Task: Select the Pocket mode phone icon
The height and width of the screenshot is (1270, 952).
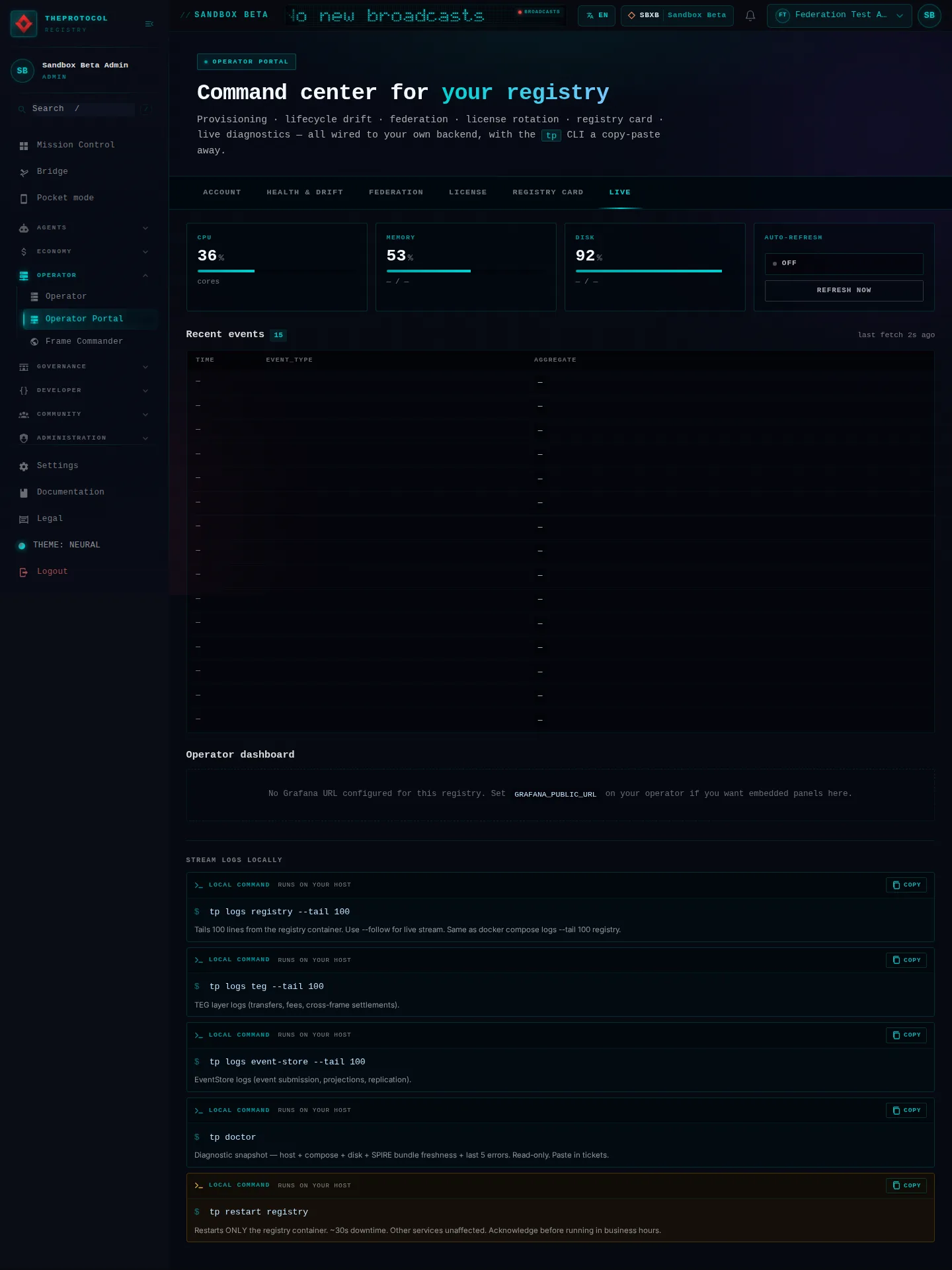Action: (x=24, y=198)
